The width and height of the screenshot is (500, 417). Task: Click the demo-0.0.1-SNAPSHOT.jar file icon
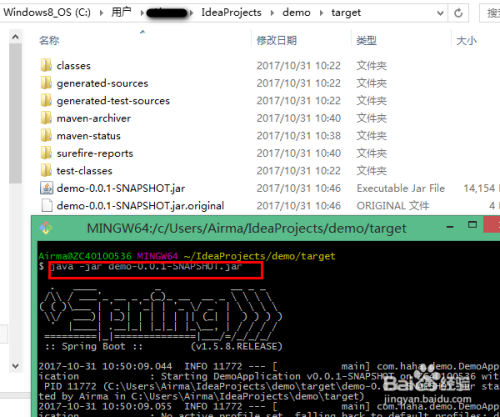(x=46, y=188)
